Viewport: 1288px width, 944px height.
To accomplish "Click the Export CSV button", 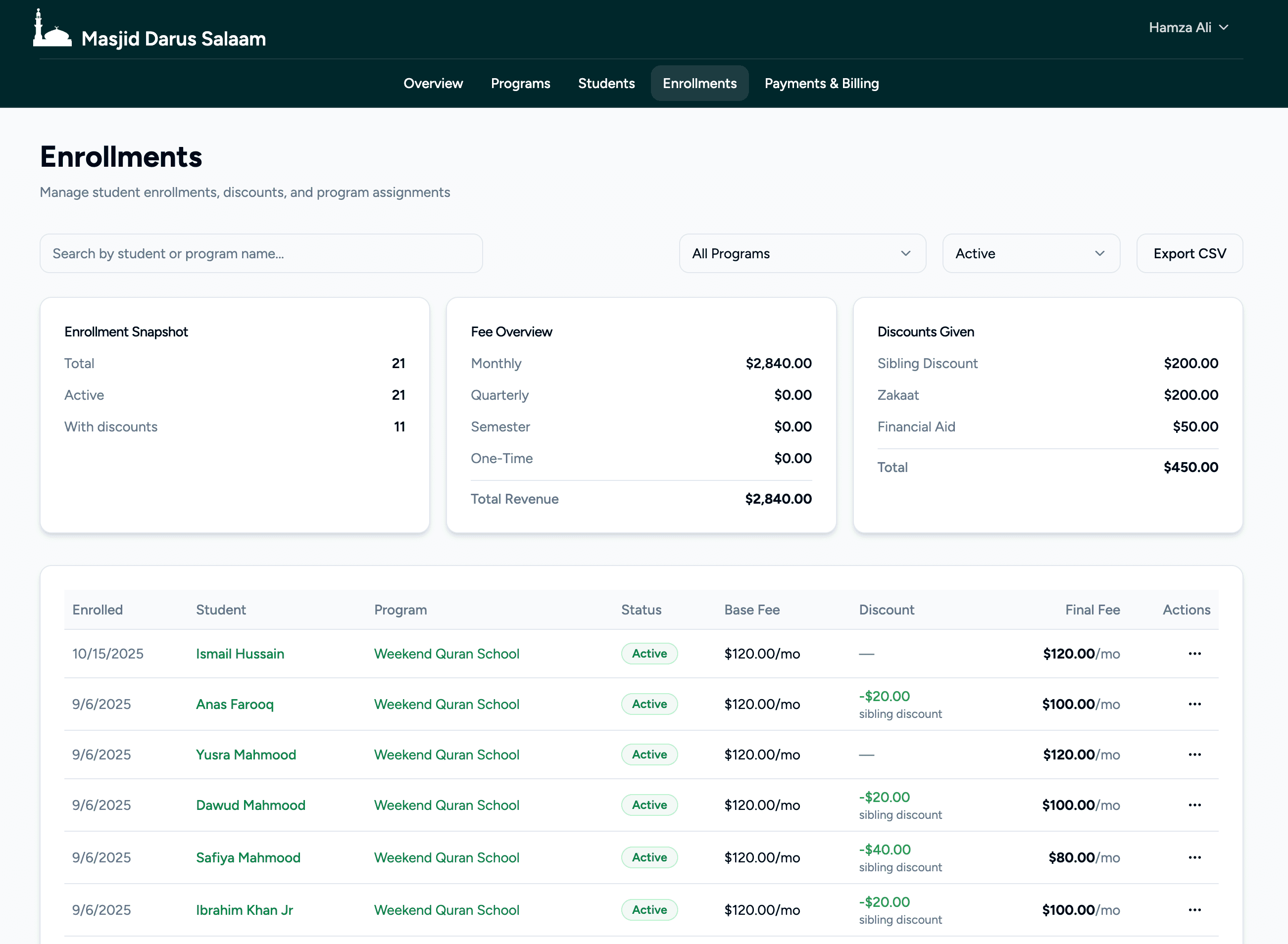I will coord(1189,253).
